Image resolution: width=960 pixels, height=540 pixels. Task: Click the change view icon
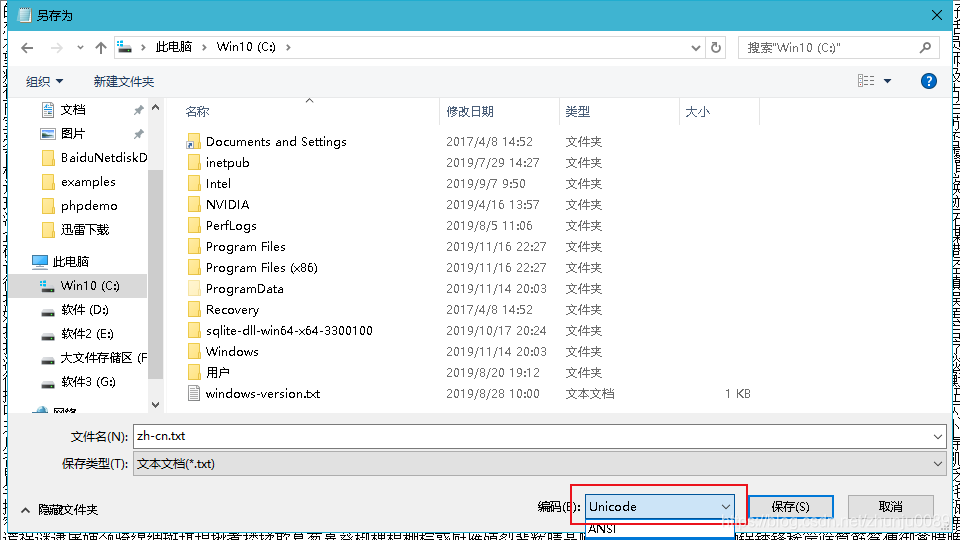pos(866,81)
